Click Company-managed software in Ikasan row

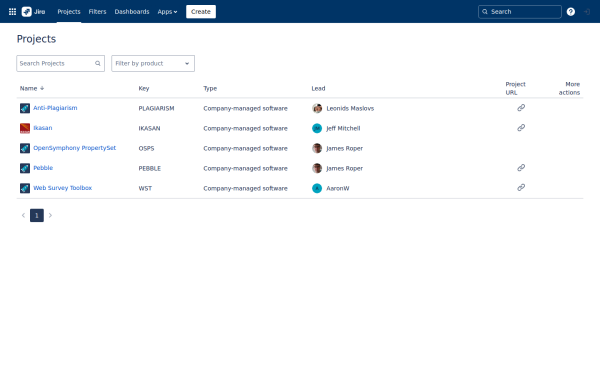(x=245, y=128)
